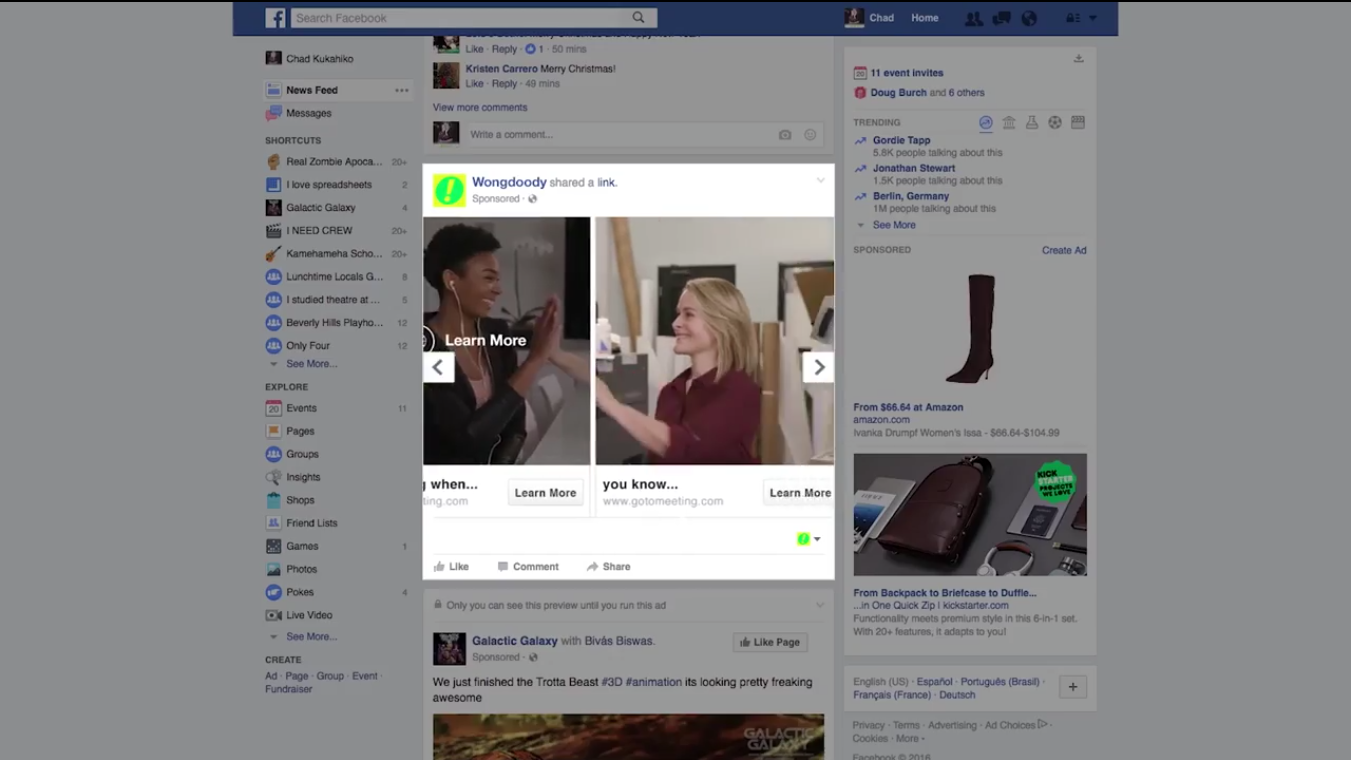The width and height of the screenshot is (1351, 760).
Task: Open Chad profile in top bar
Action: tap(869, 18)
